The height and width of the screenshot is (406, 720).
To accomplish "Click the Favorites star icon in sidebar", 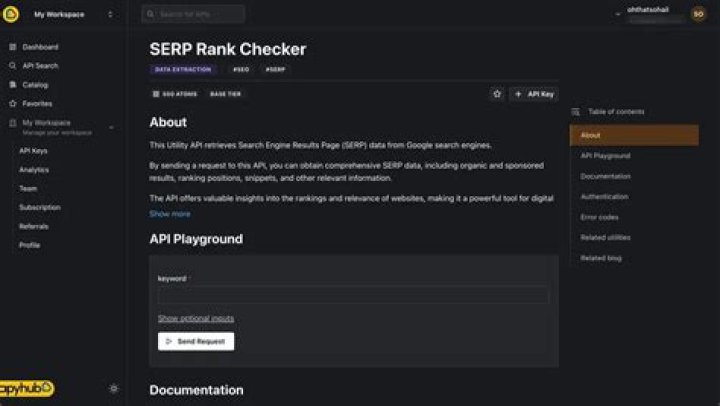I will (13, 103).
